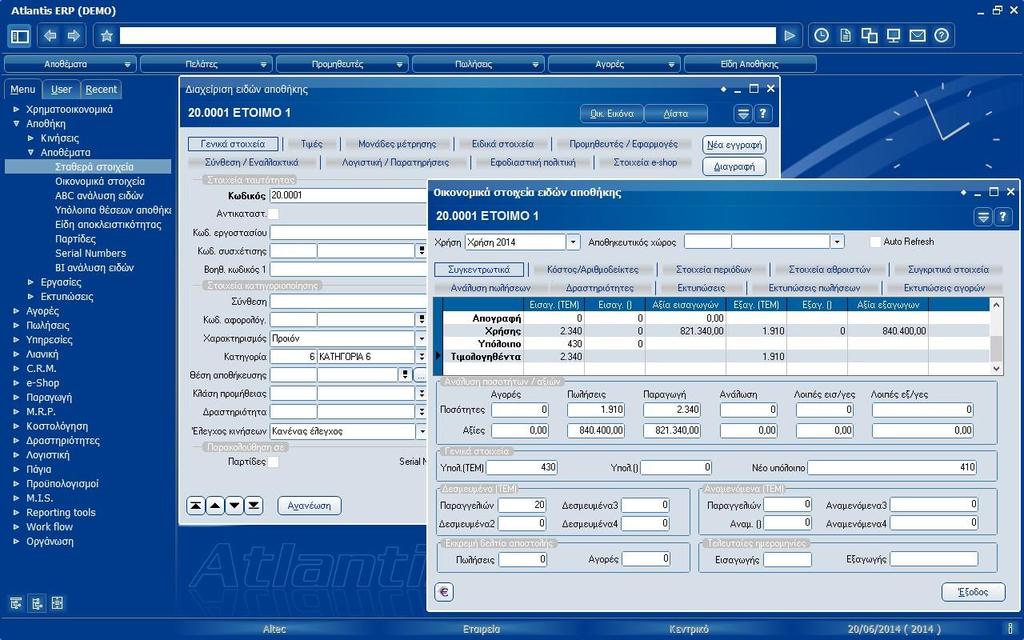Viewport: 1024px width, 640px height.
Task: Click the monitor icon in top toolbar
Action: coord(893,36)
